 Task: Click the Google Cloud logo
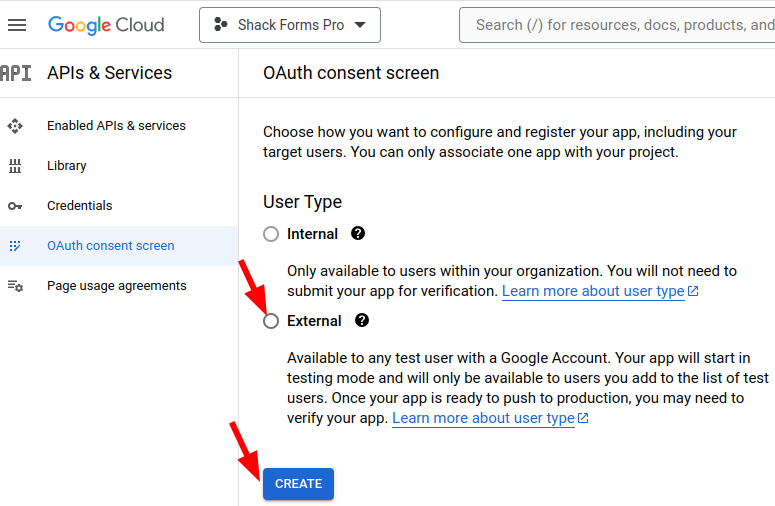pyautogui.click(x=106, y=25)
